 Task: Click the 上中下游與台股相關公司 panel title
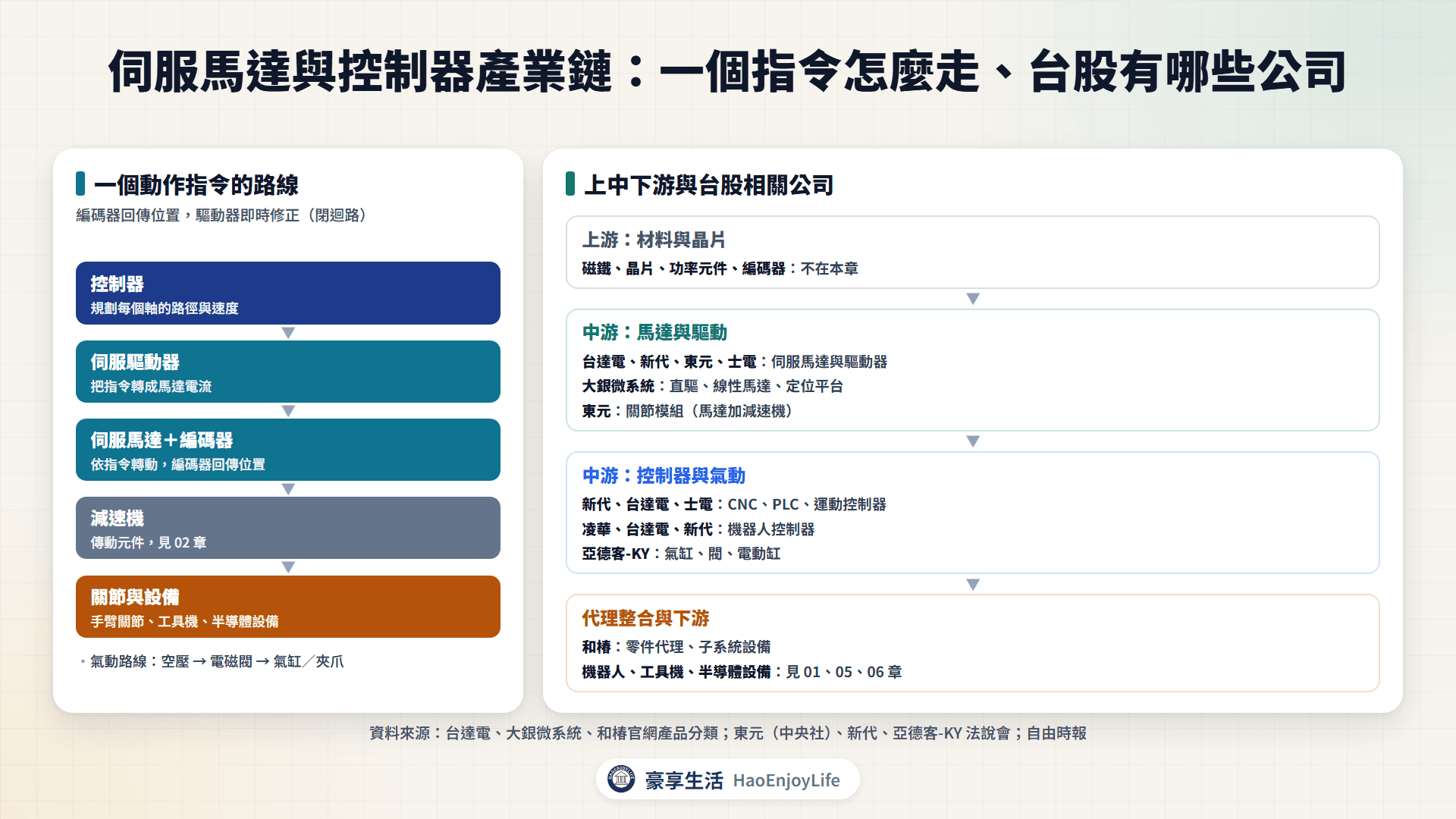coord(709,185)
